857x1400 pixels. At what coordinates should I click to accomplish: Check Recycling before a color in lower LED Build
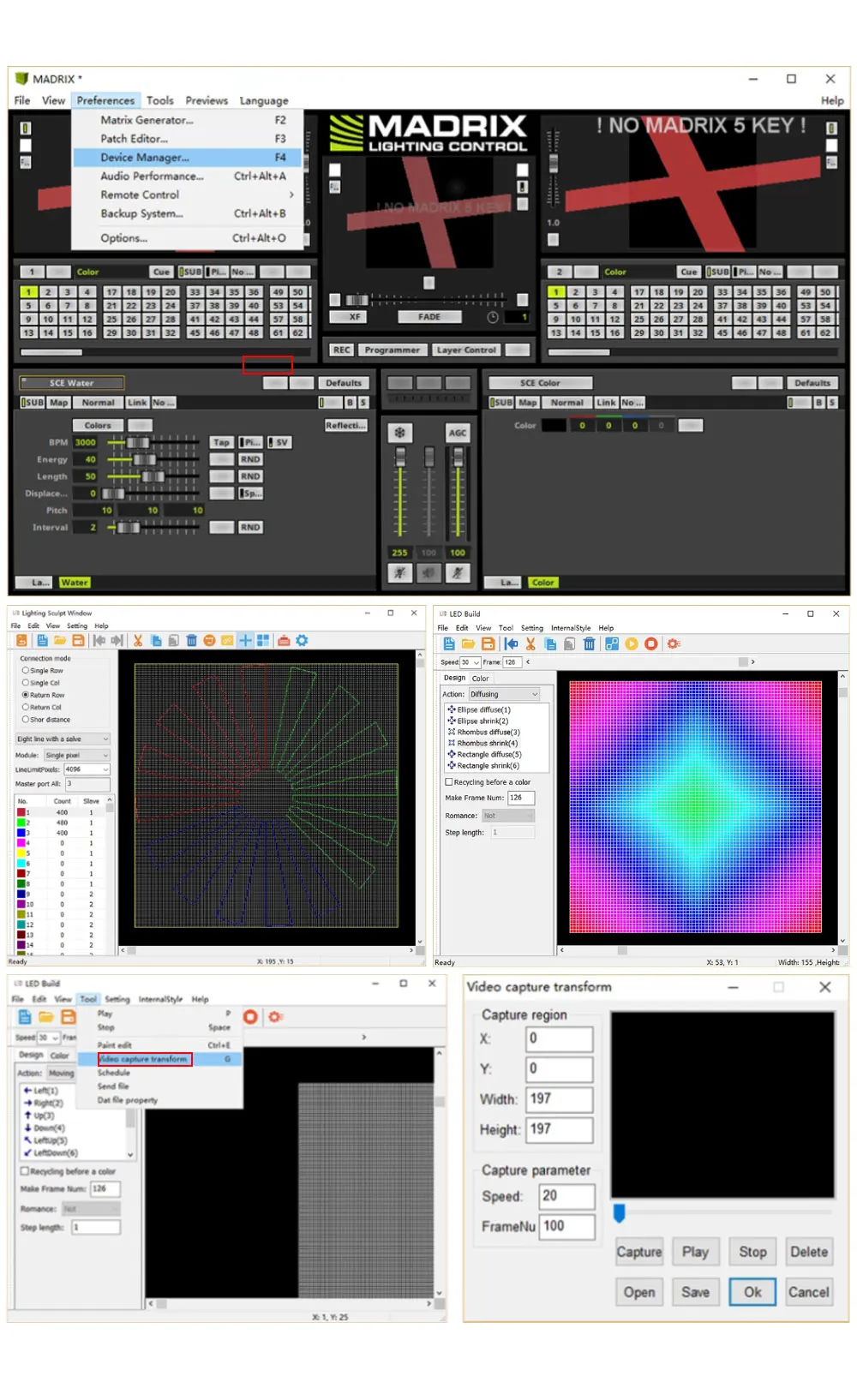[25, 1170]
